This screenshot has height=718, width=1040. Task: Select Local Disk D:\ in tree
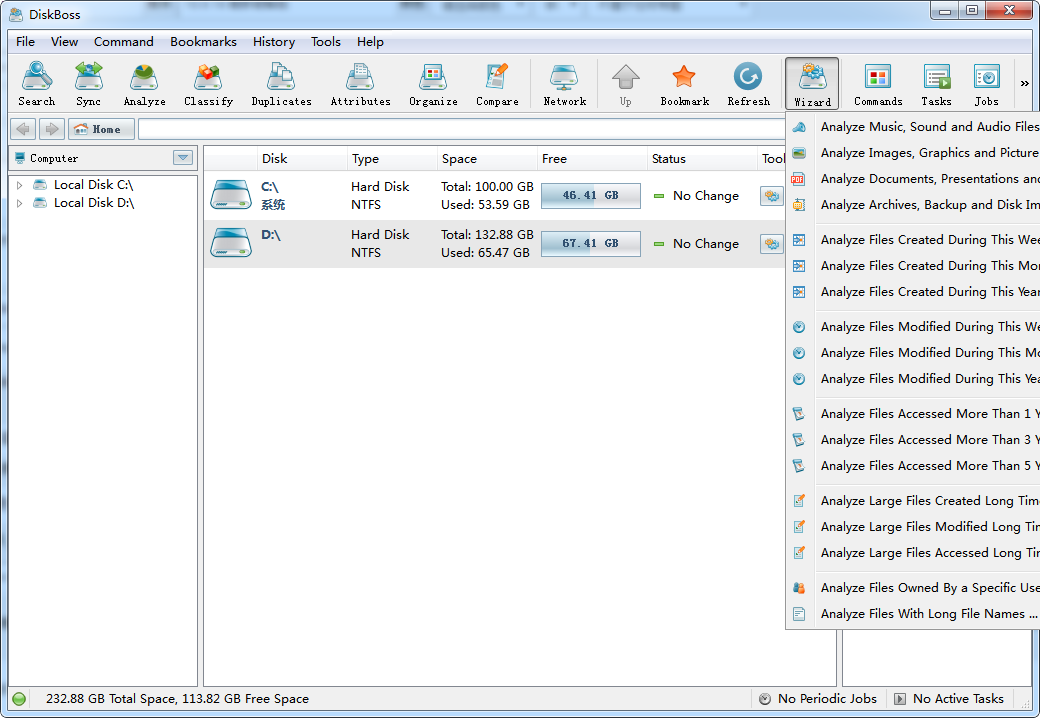pyautogui.click(x=94, y=203)
